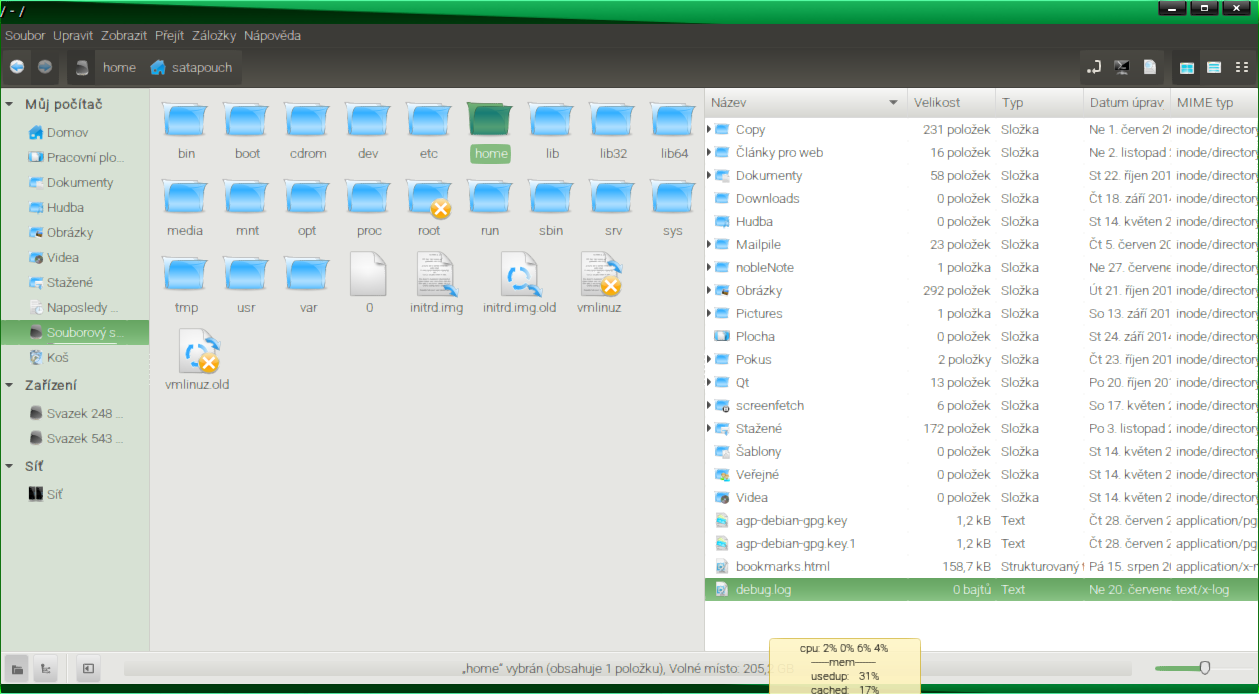Toggle the location entry icon in toolbar
1259x694 pixels.
[x=1094, y=67]
